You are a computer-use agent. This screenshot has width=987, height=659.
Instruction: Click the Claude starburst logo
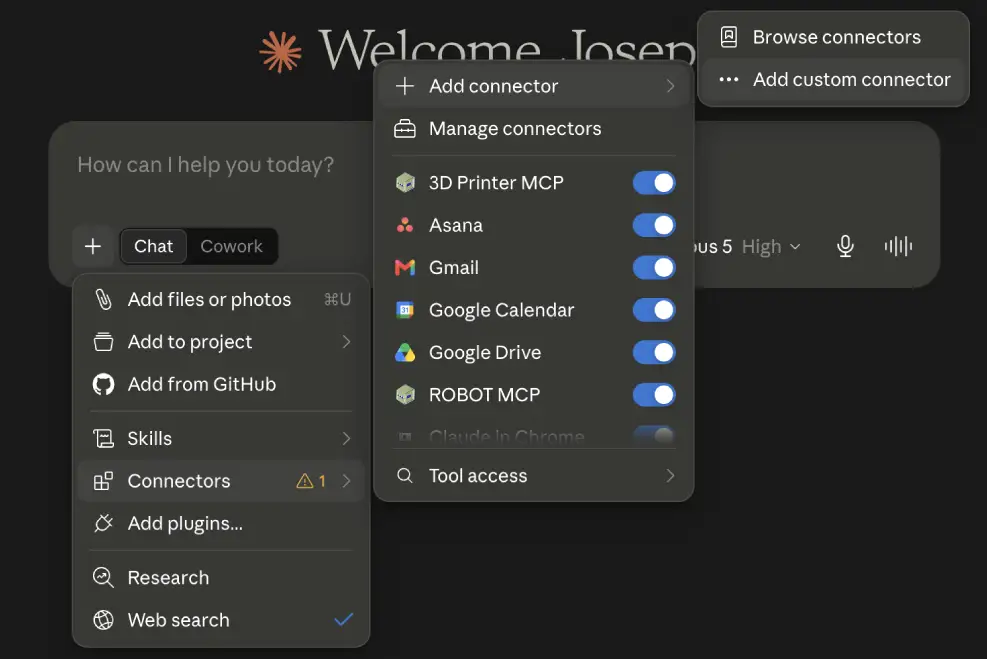(x=280, y=52)
